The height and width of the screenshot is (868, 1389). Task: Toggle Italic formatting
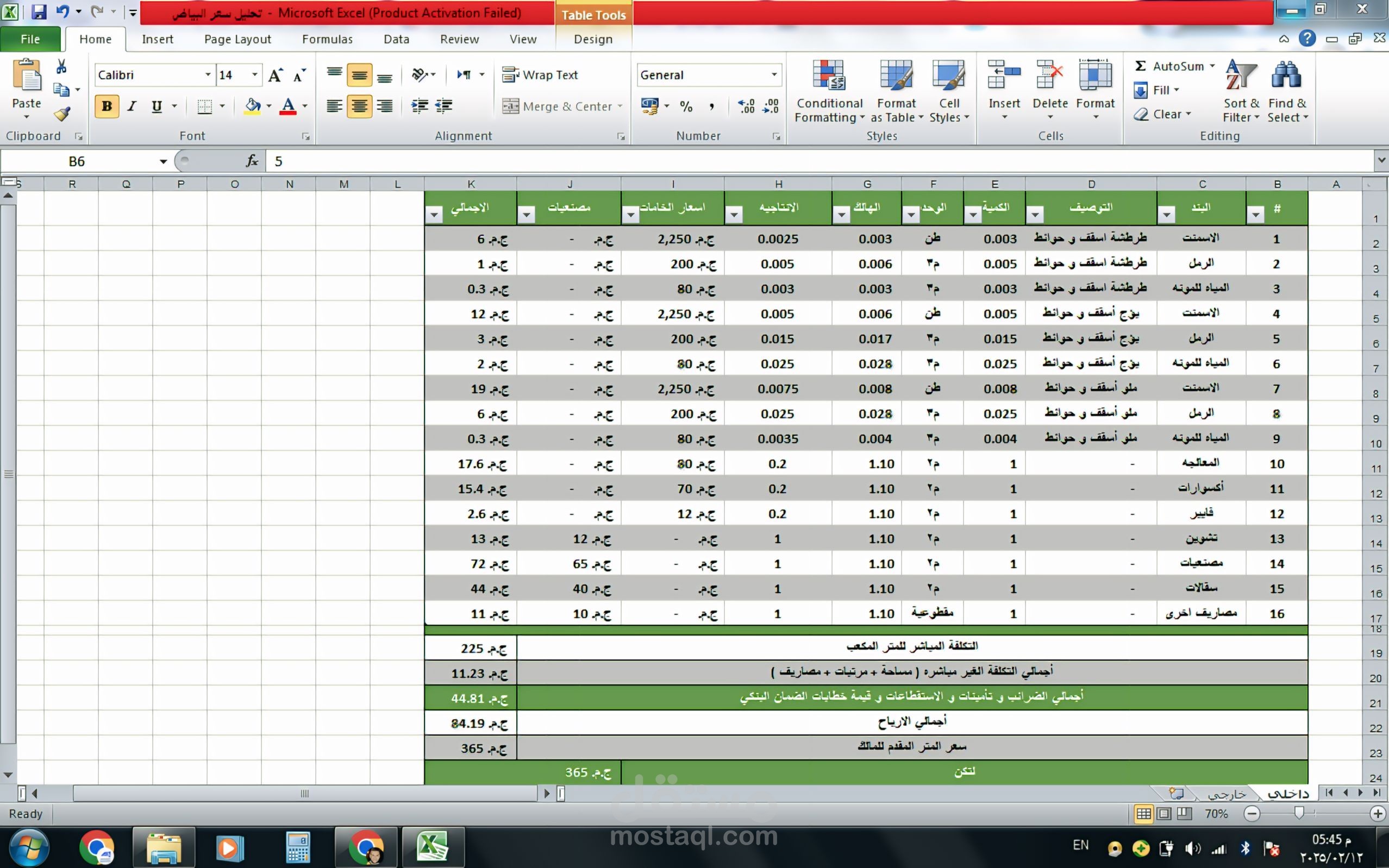point(132,106)
